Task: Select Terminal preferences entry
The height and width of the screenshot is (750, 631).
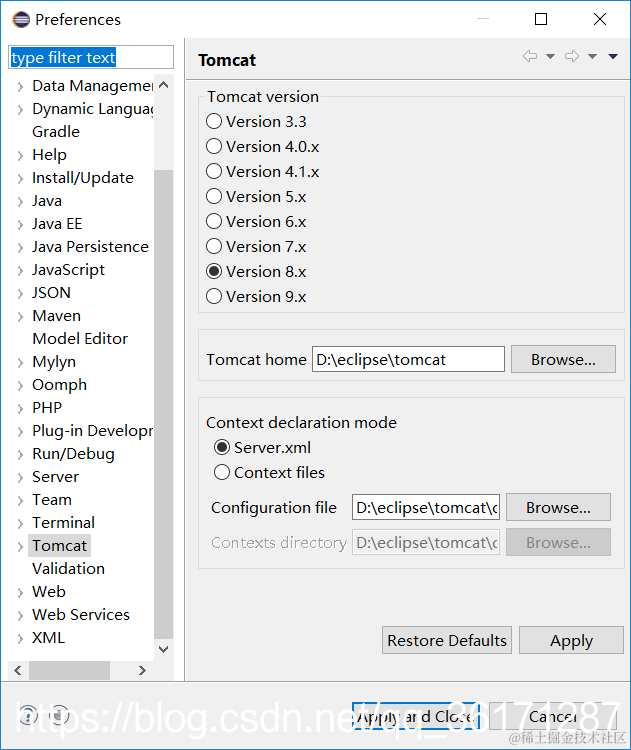Action: tap(63, 522)
